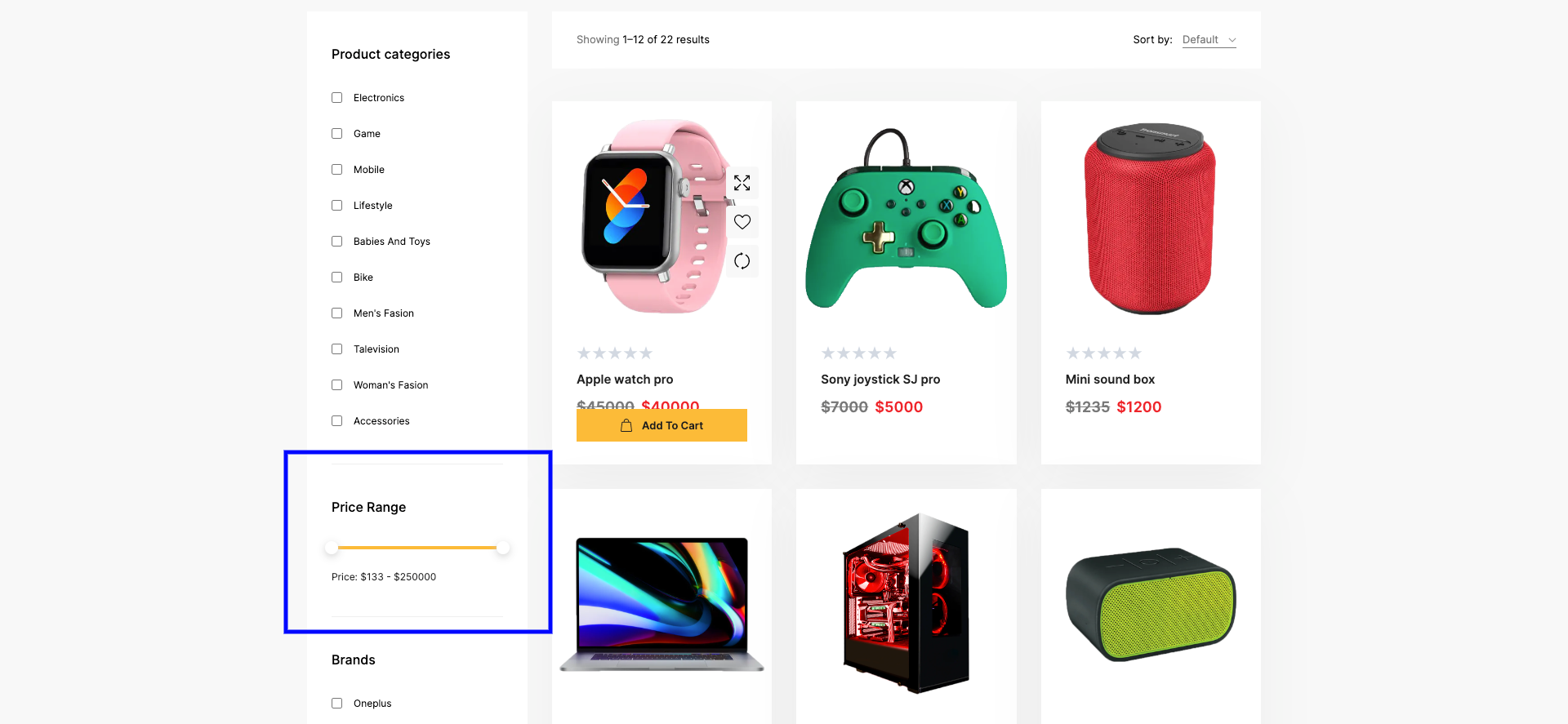This screenshot has height=724, width=1568.
Task: Click the compare icon on Apple watch
Action: tap(742, 261)
